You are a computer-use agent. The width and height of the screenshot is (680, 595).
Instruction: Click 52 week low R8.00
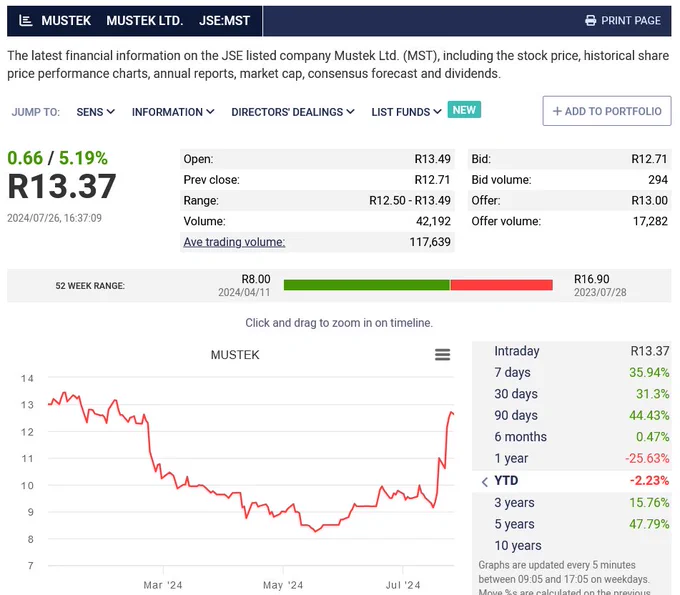pyautogui.click(x=256, y=279)
